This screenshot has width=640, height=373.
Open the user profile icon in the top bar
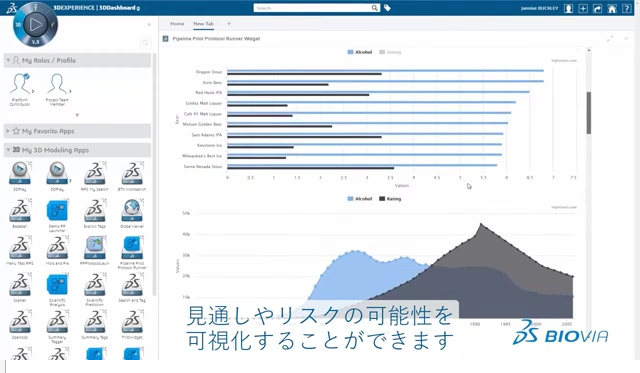click(x=568, y=9)
